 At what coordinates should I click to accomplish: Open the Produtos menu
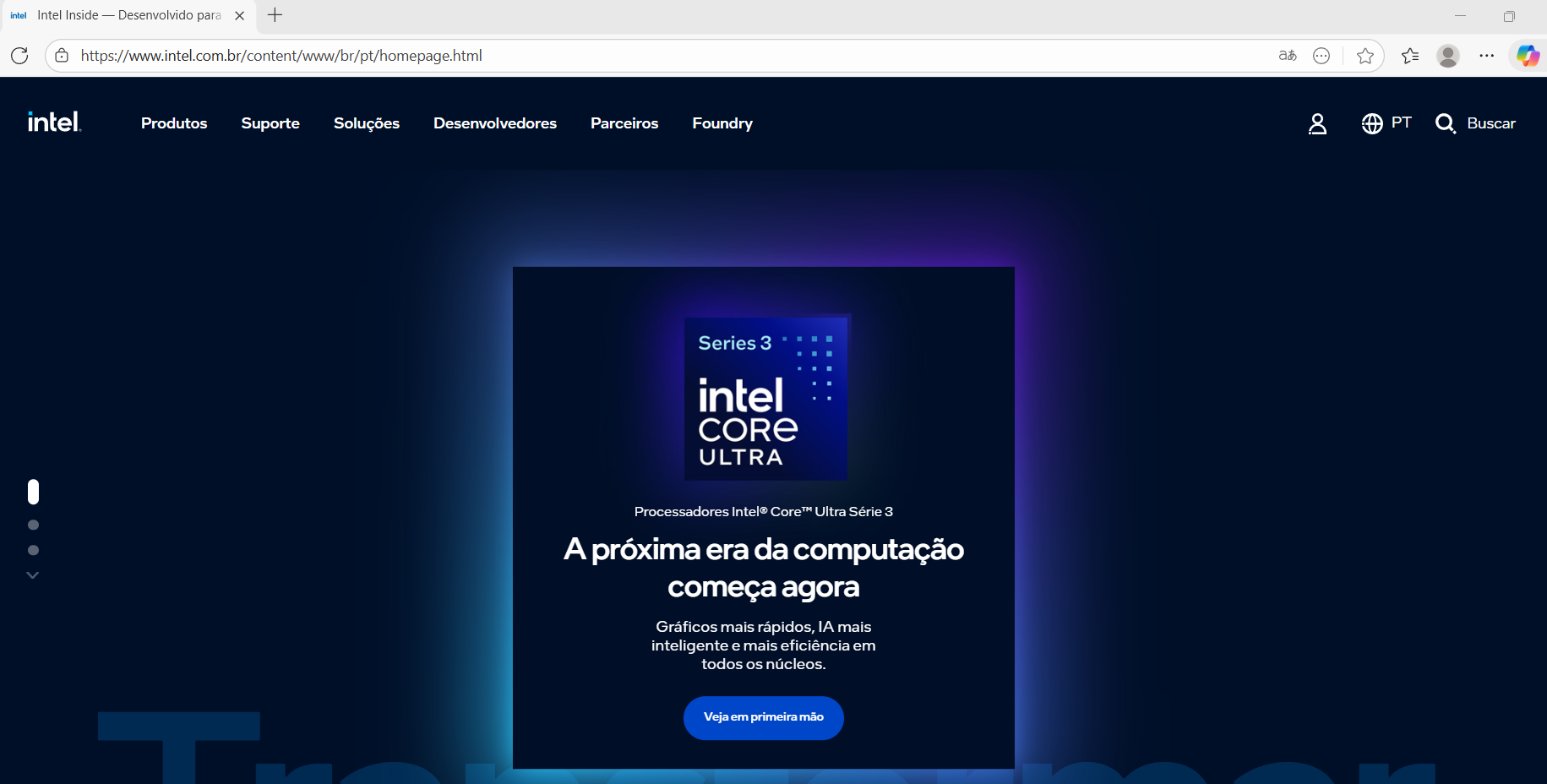(x=174, y=123)
